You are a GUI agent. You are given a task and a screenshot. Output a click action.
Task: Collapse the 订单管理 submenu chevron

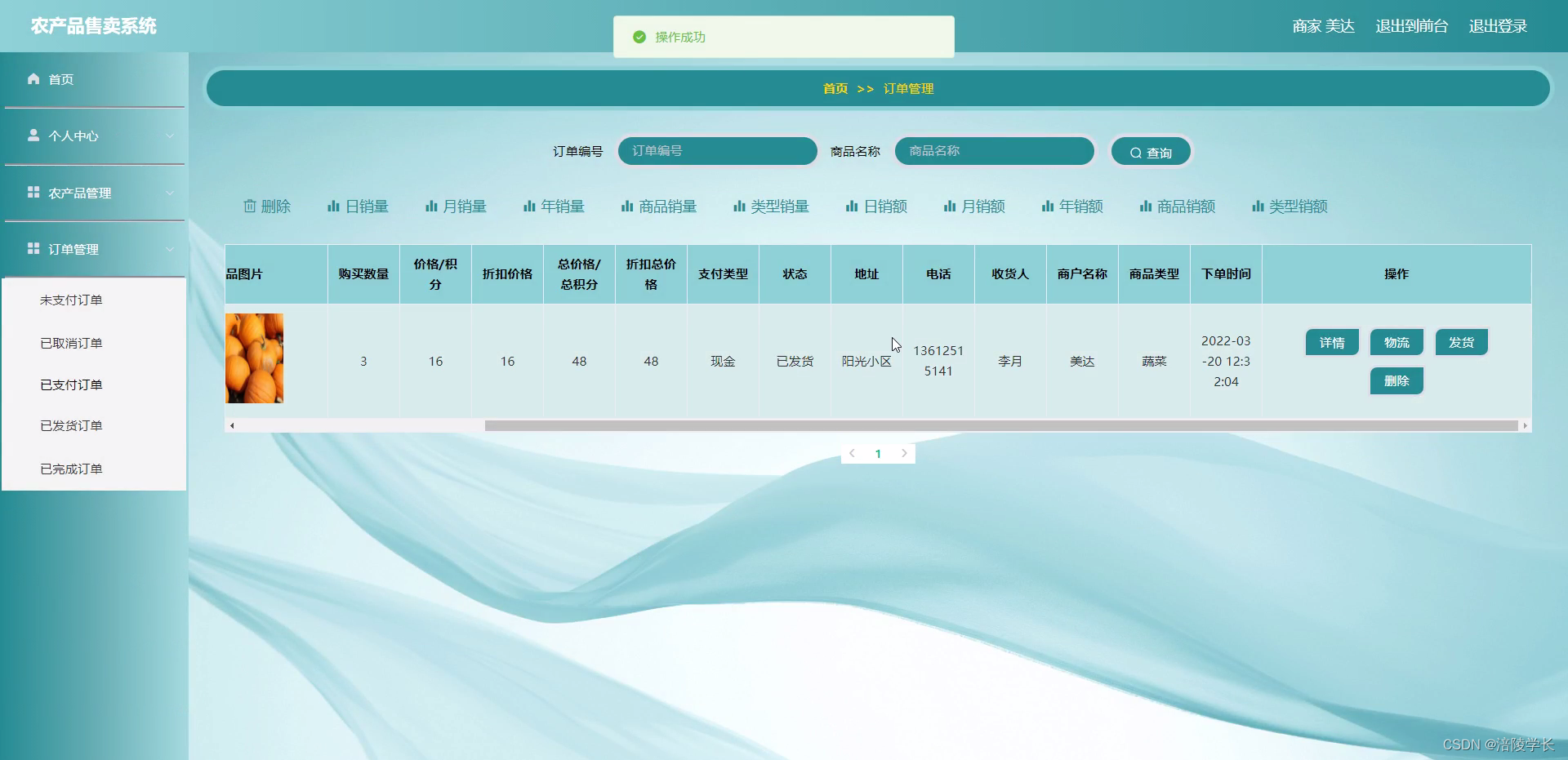click(170, 249)
